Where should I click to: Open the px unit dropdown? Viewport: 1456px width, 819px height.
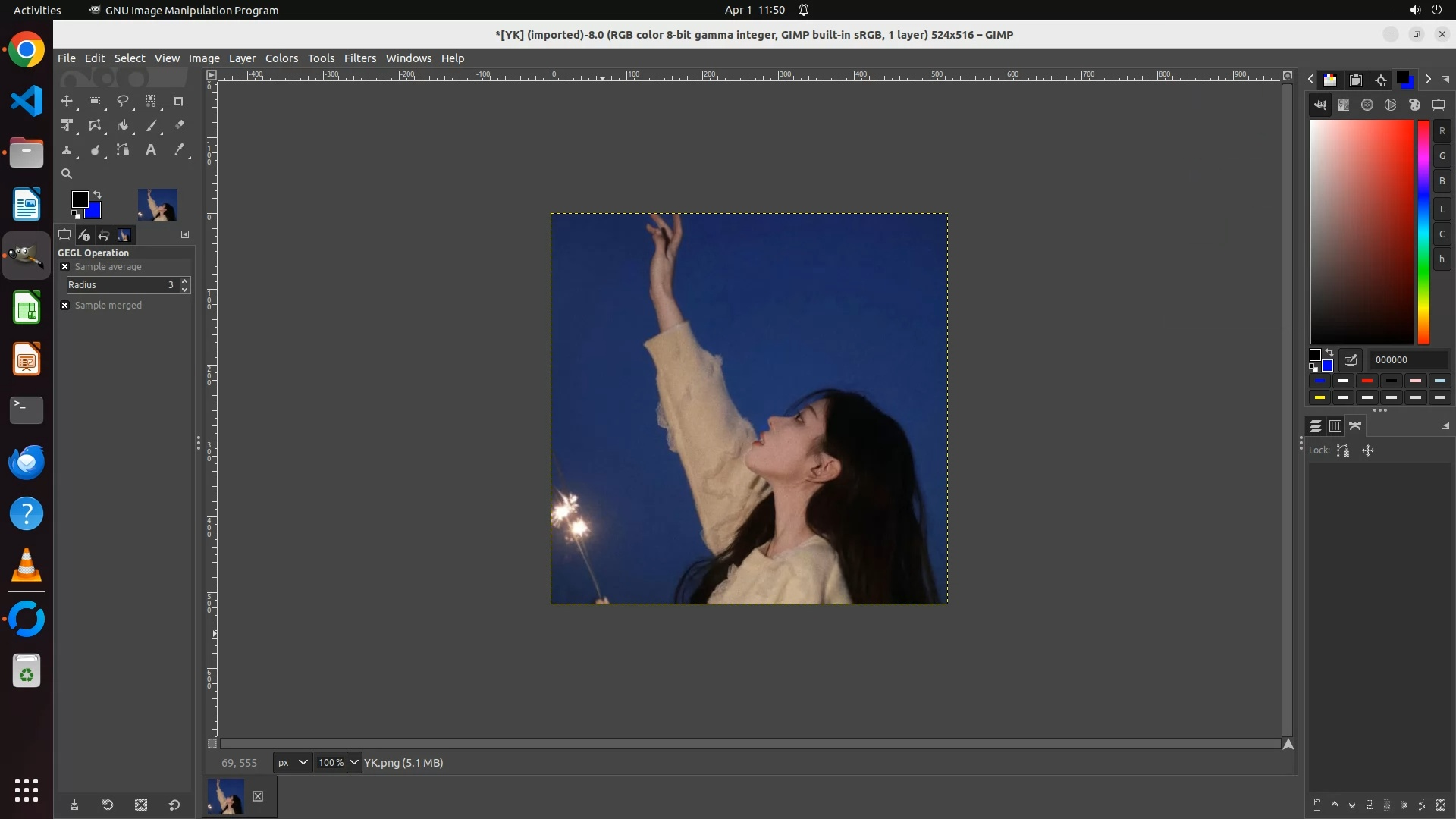(x=293, y=763)
